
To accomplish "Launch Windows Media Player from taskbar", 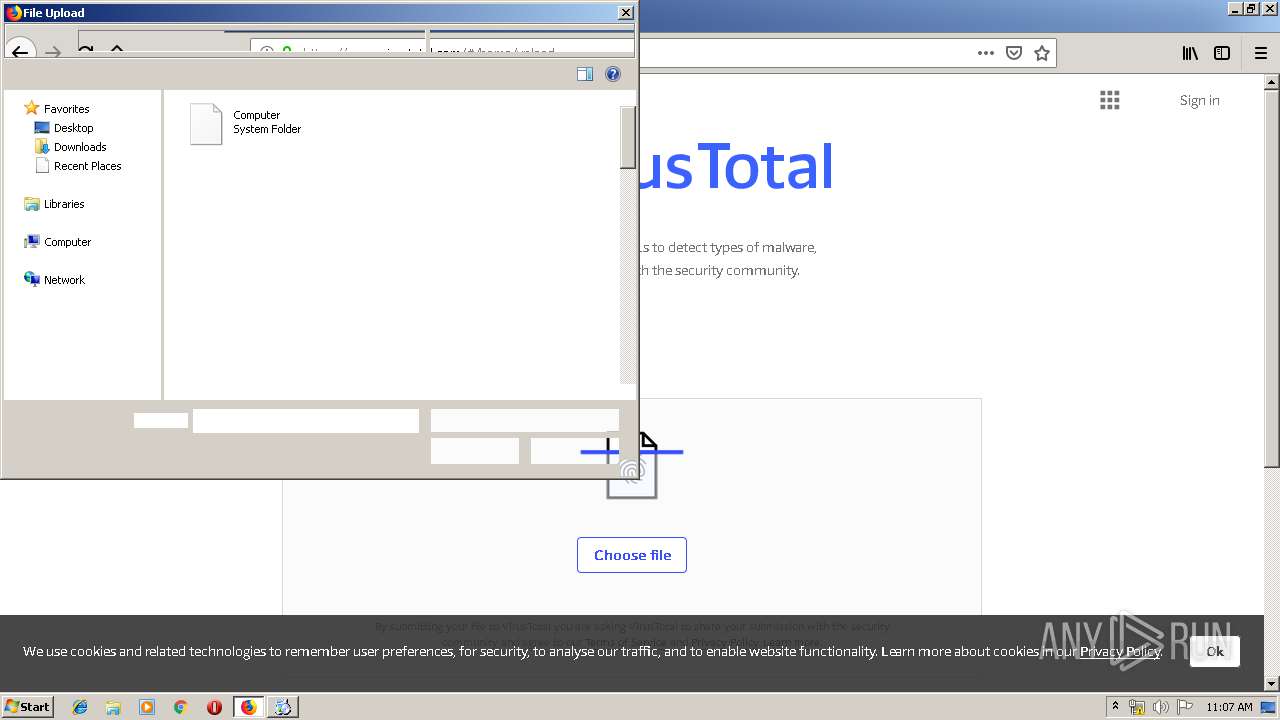I will tap(147, 707).
